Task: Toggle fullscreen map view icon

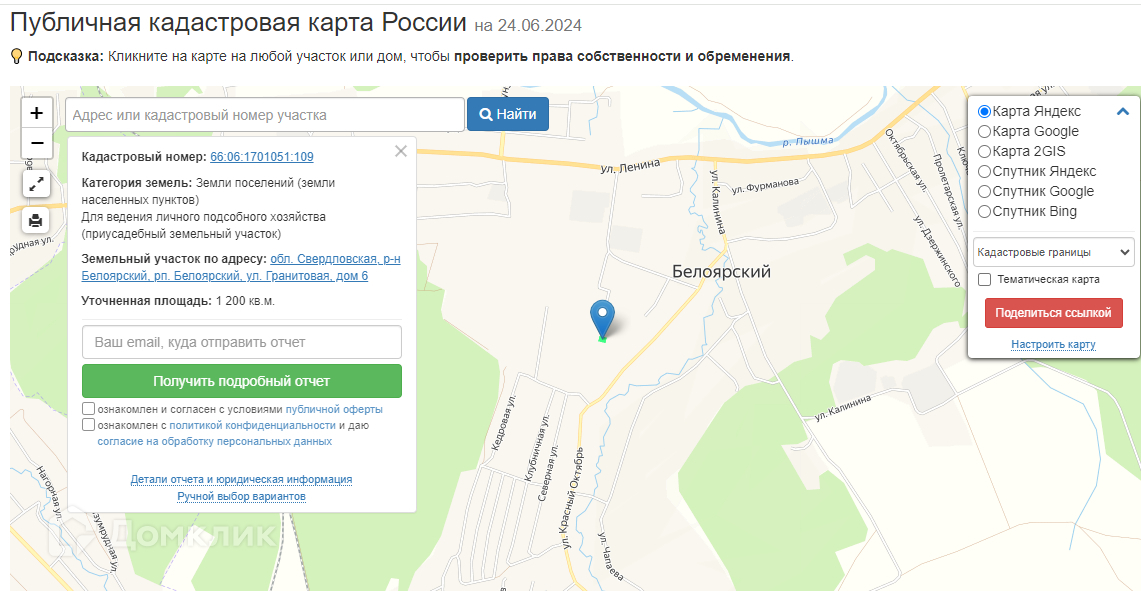Action: point(36,184)
